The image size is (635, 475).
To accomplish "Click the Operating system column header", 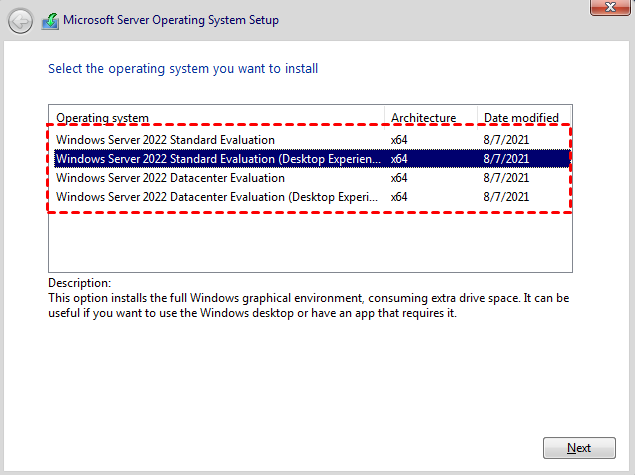I will coord(103,118).
